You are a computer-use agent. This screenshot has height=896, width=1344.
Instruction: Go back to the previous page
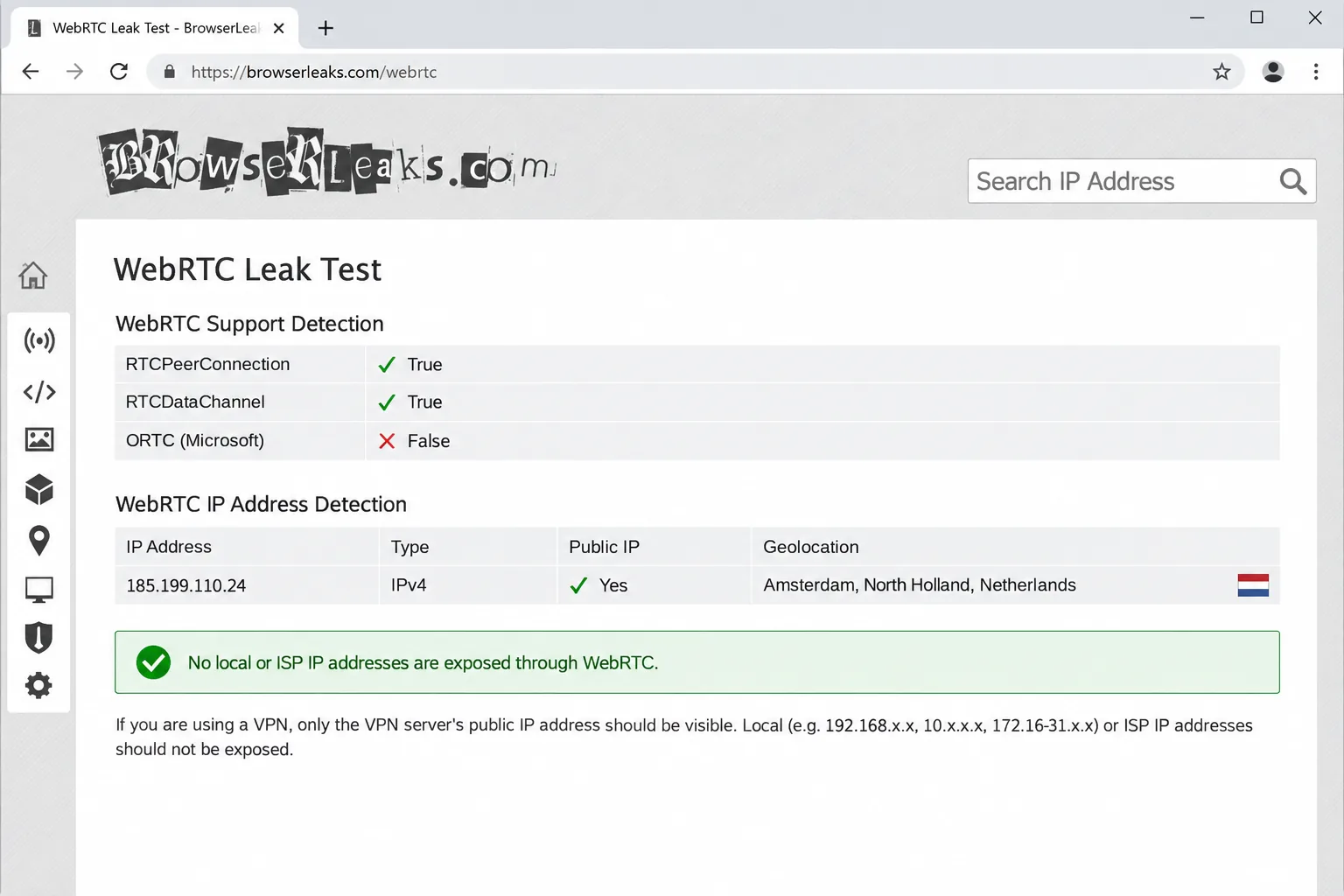coord(31,72)
